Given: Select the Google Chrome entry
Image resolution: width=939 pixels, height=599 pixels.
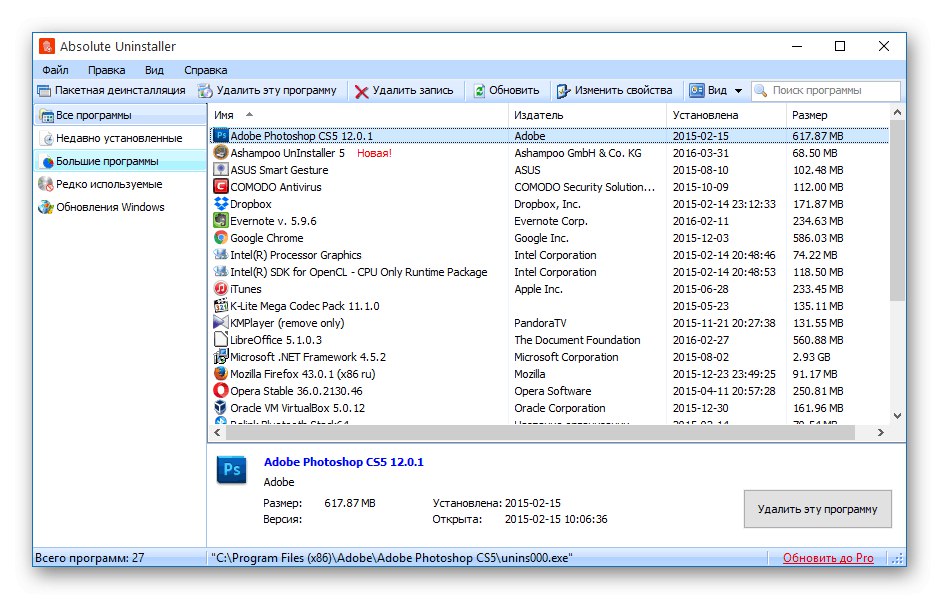Looking at the screenshot, I should (x=268, y=238).
